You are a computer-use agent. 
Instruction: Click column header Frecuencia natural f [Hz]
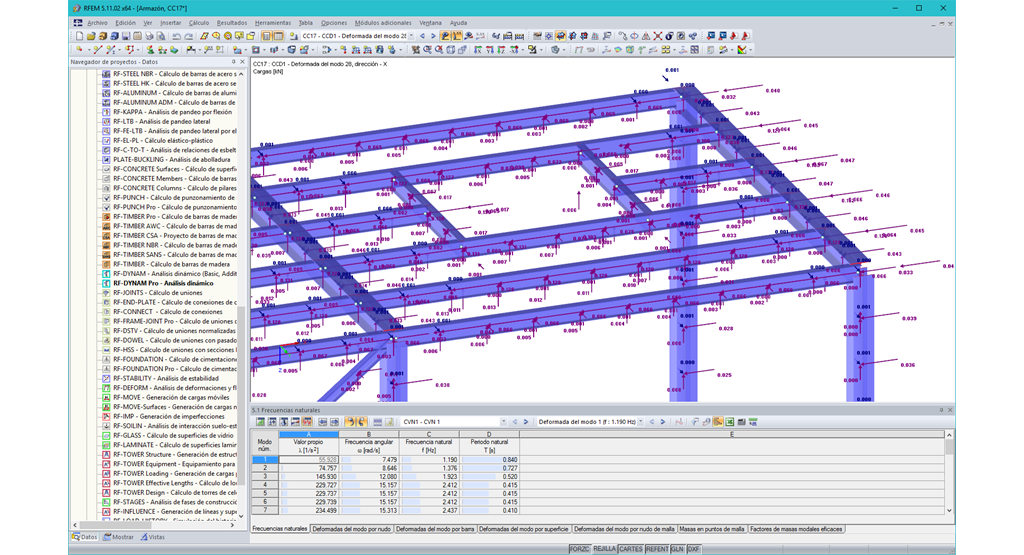point(429,446)
